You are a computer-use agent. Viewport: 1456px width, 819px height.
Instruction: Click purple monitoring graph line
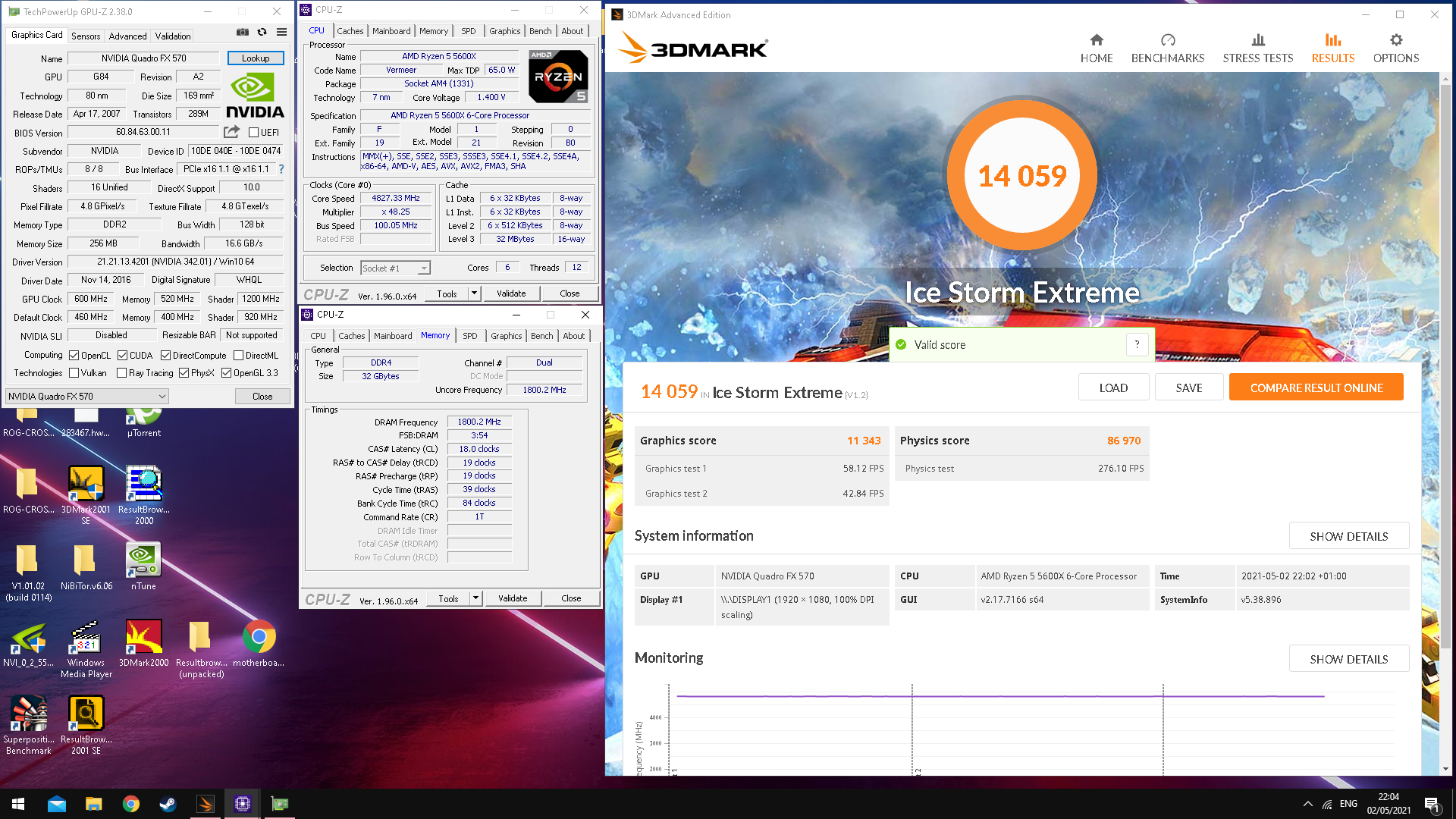tap(1000, 695)
